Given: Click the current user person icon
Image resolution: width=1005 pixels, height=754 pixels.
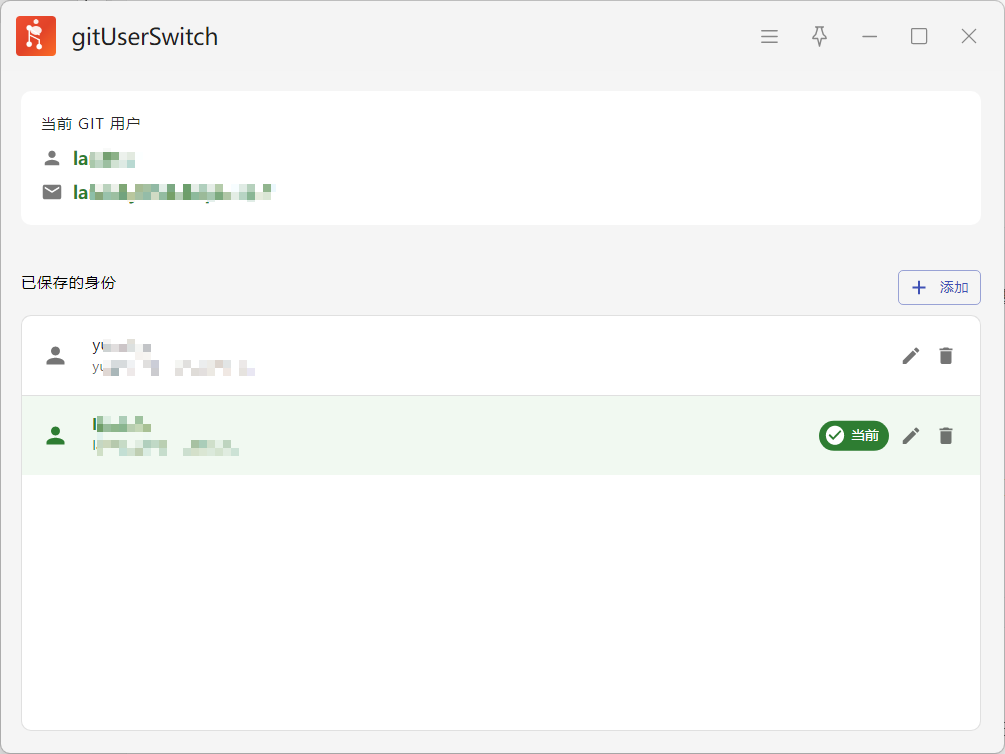Looking at the screenshot, I should [x=52, y=158].
